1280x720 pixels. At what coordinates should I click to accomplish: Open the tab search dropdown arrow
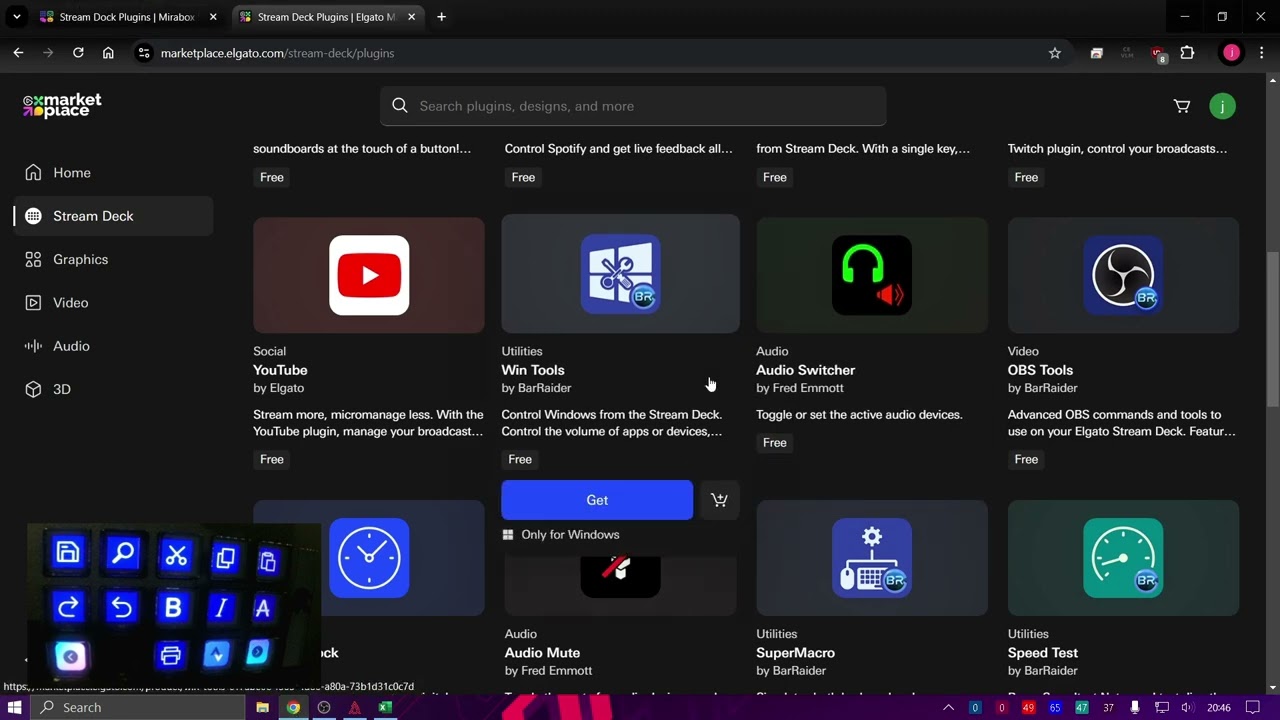pyautogui.click(x=16, y=17)
